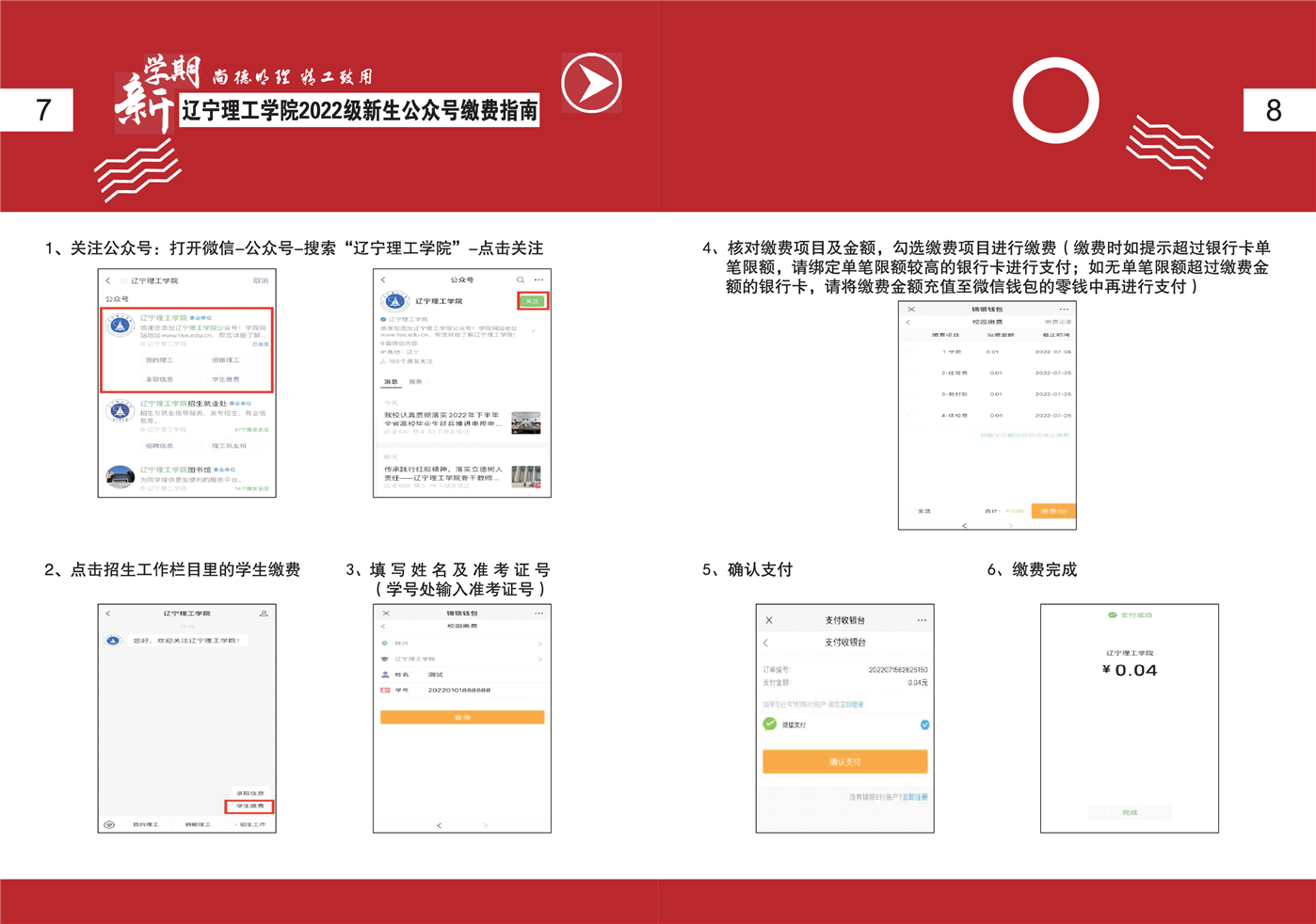Expand the 辽宁理工学院 school selector row
The height and width of the screenshot is (924, 1316).
pos(461,659)
